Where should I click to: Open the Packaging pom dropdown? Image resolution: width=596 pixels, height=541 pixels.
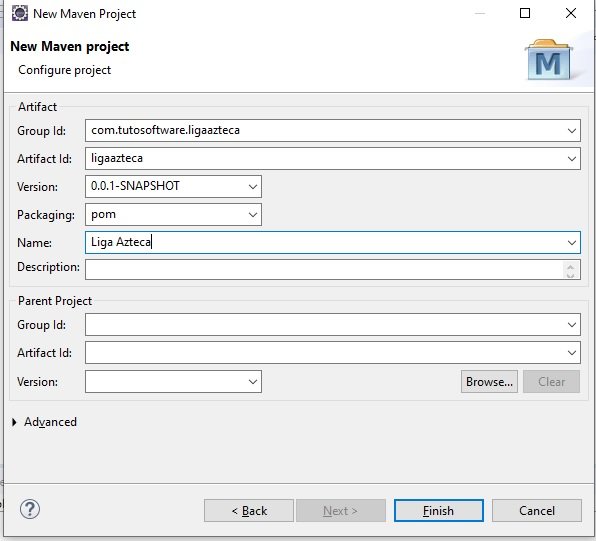(x=252, y=215)
